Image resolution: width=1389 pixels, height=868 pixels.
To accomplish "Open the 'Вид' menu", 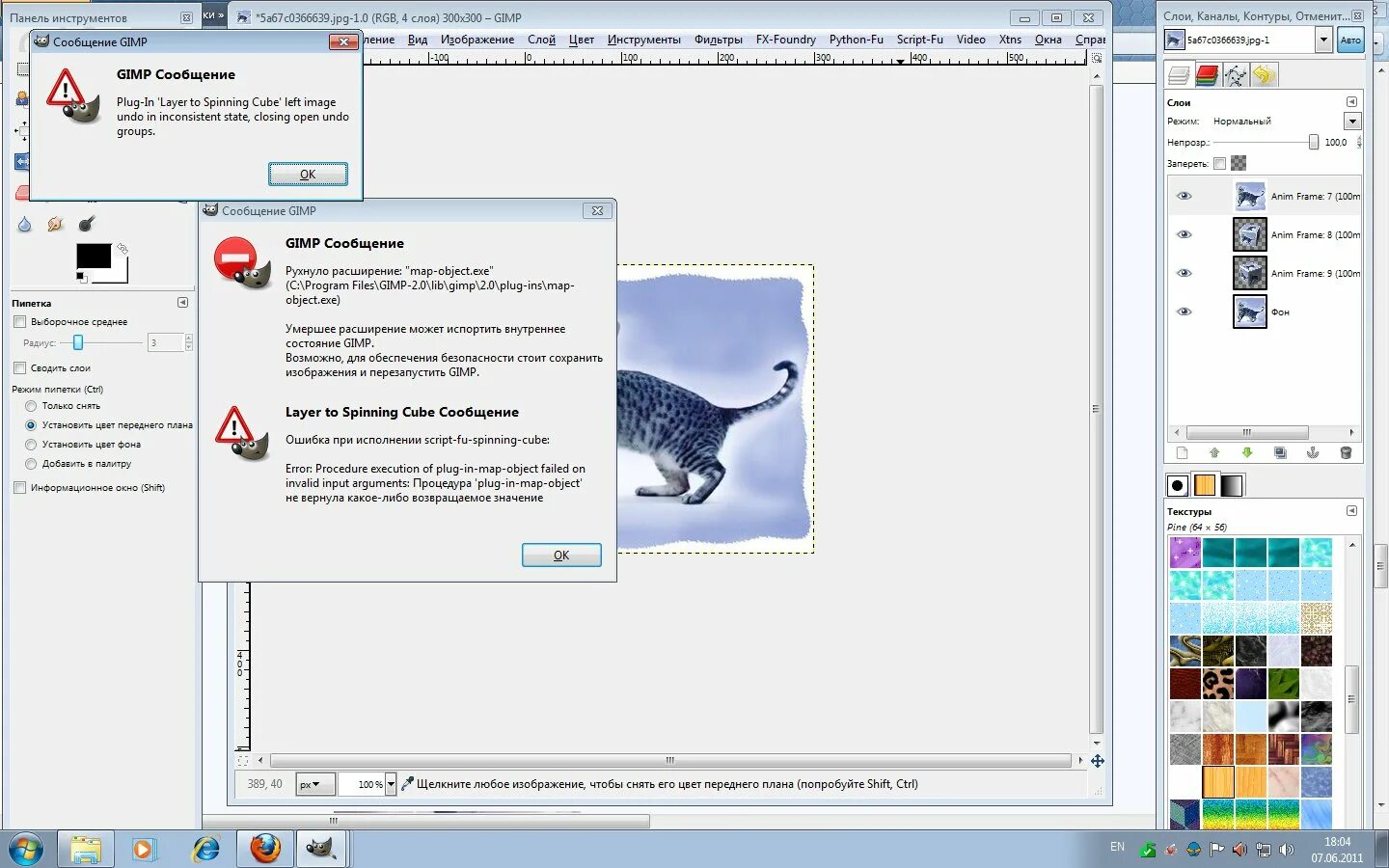I will [417, 40].
